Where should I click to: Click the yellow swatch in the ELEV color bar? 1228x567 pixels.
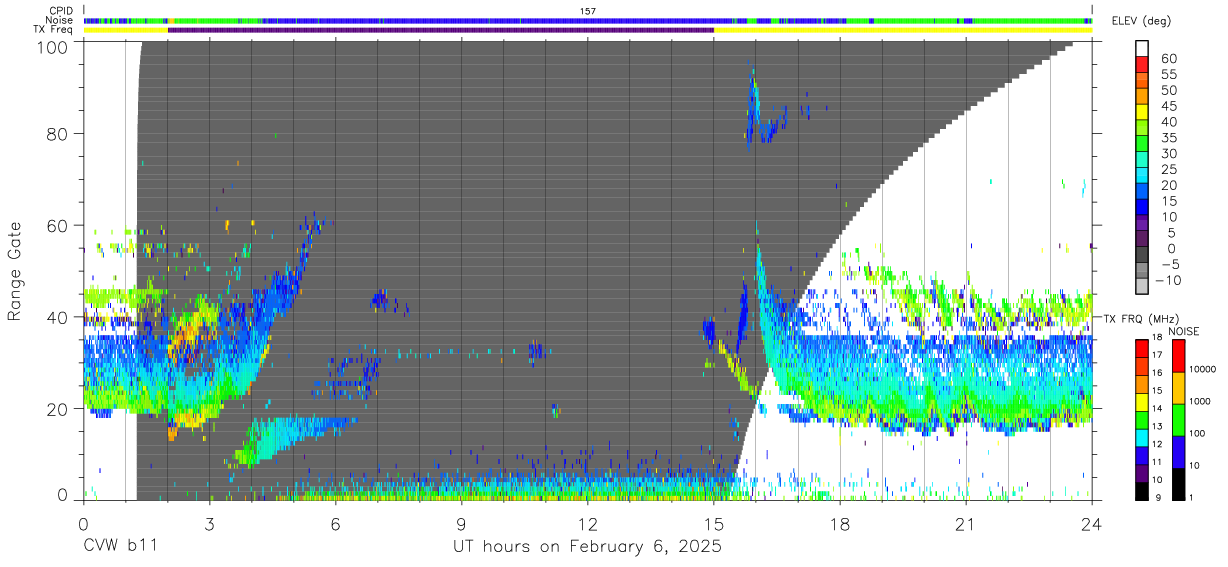pyautogui.click(x=1143, y=113)
